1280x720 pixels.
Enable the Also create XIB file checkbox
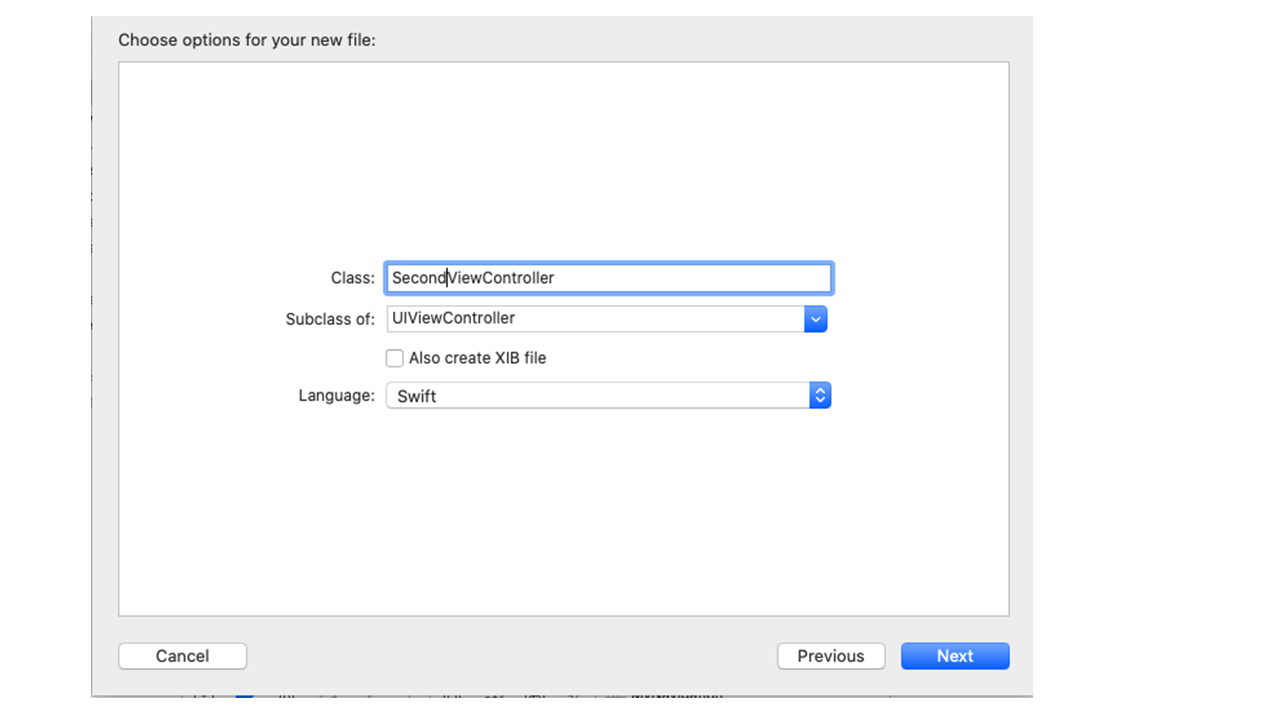point(395,358)
